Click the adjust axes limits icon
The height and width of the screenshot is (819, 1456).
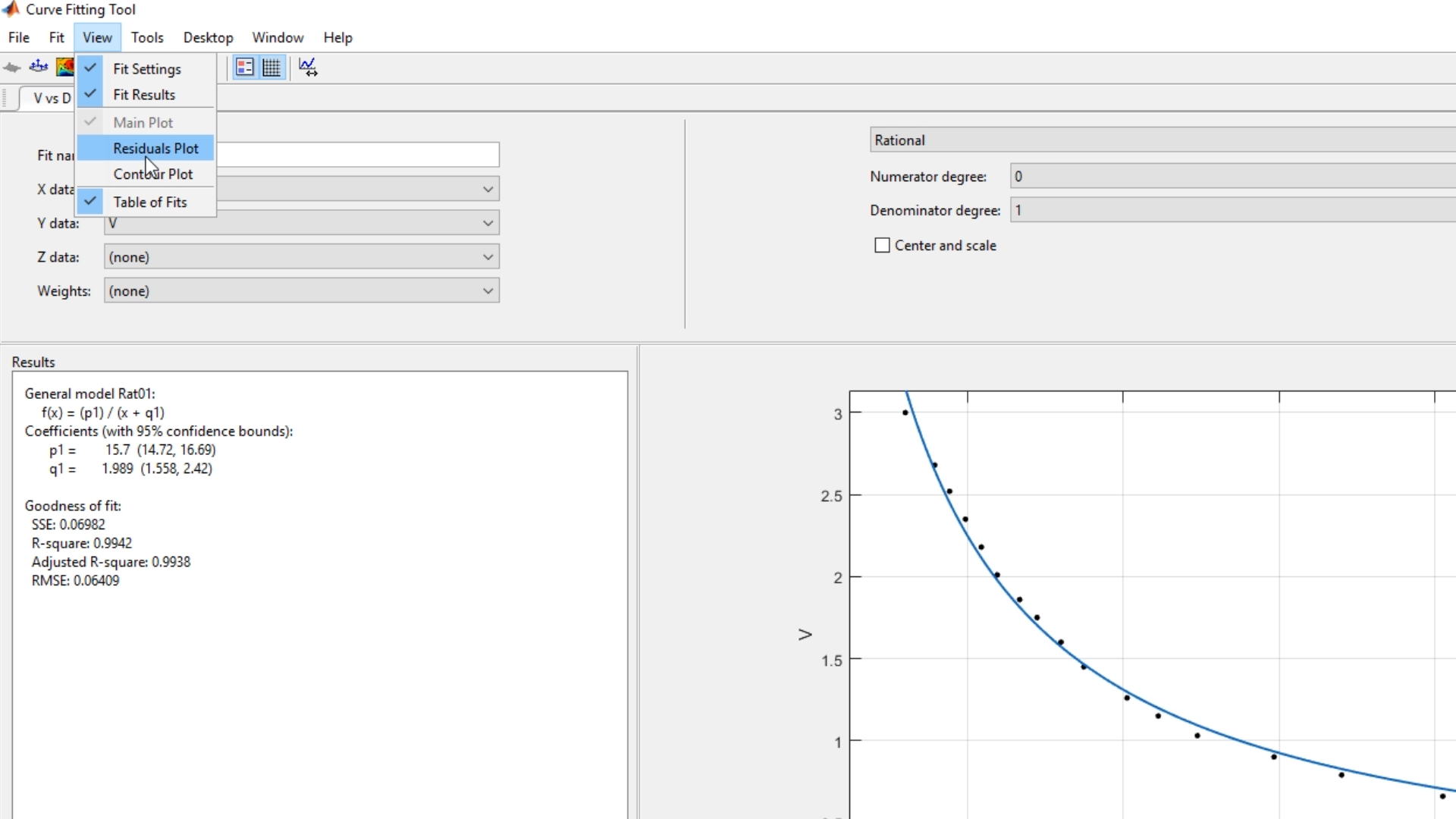308,67
